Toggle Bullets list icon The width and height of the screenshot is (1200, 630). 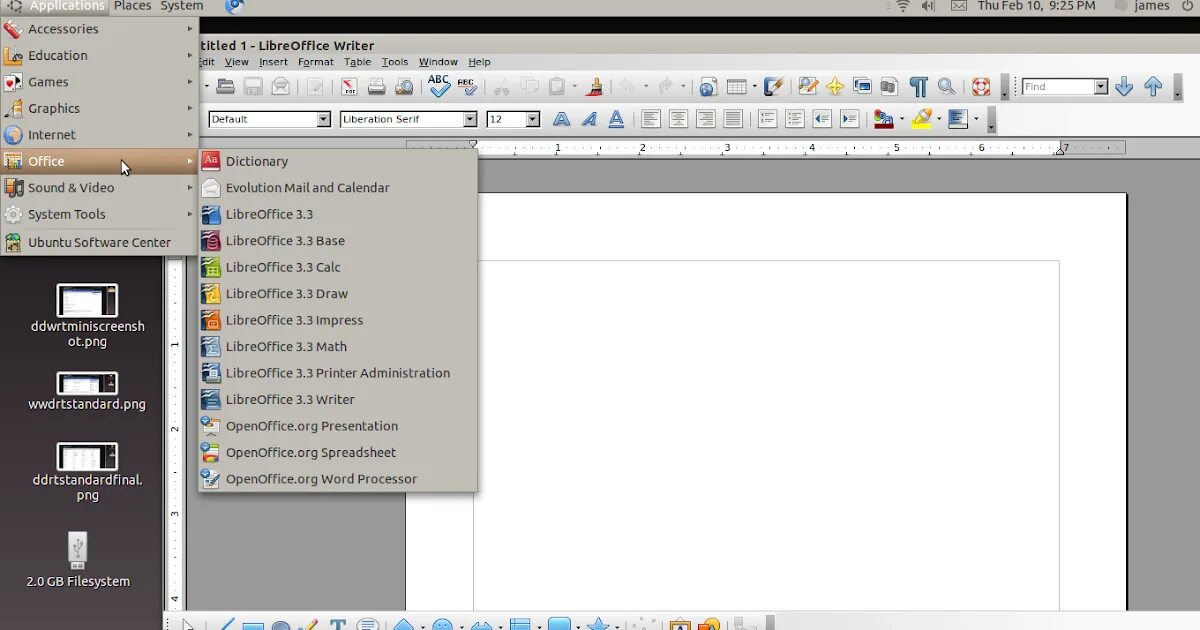(795, 119)
